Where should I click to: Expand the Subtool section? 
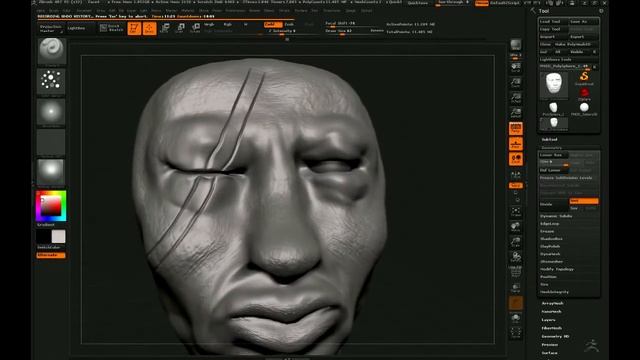point(549,140)
